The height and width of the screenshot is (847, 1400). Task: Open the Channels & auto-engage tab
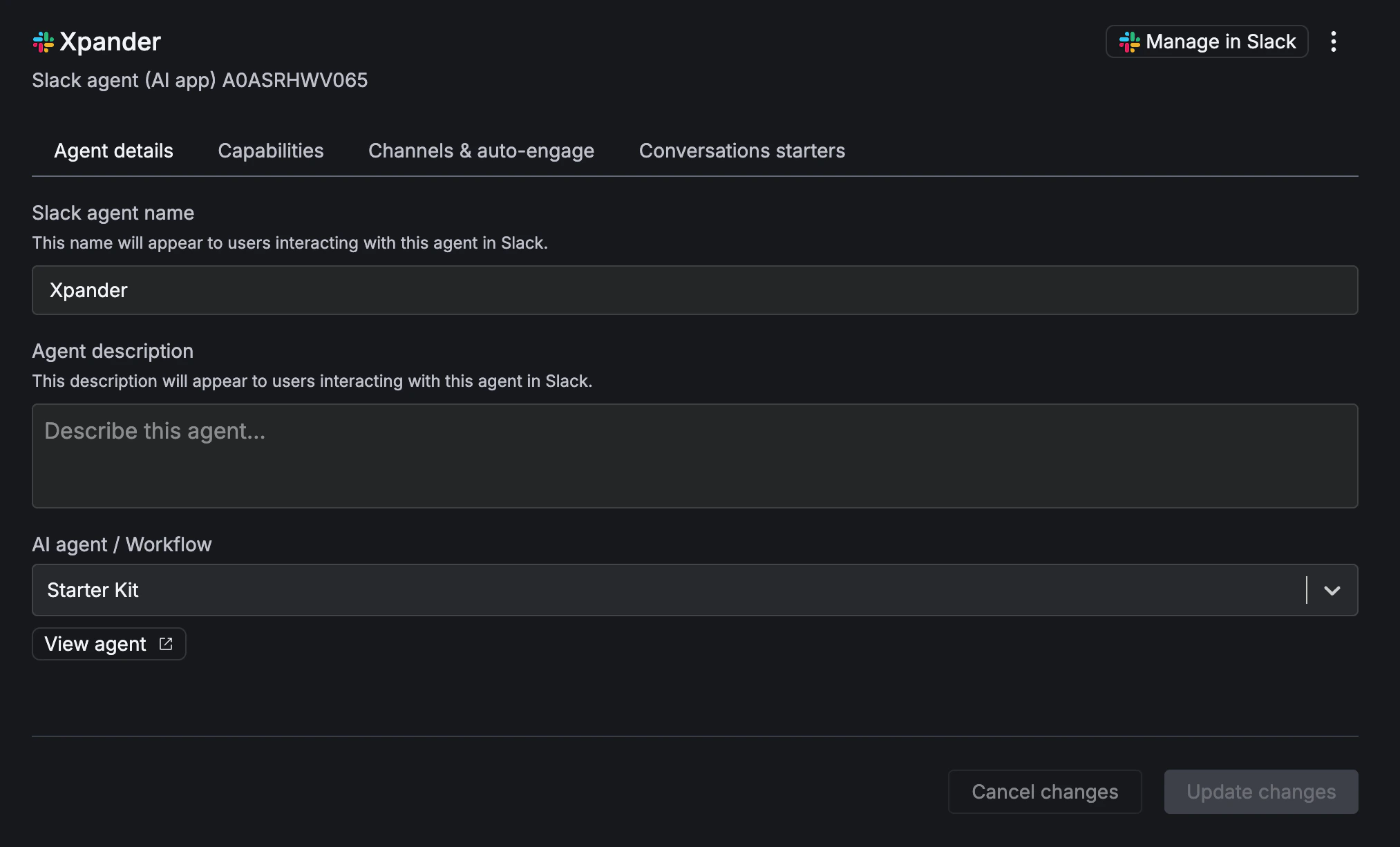pos(481,151)
